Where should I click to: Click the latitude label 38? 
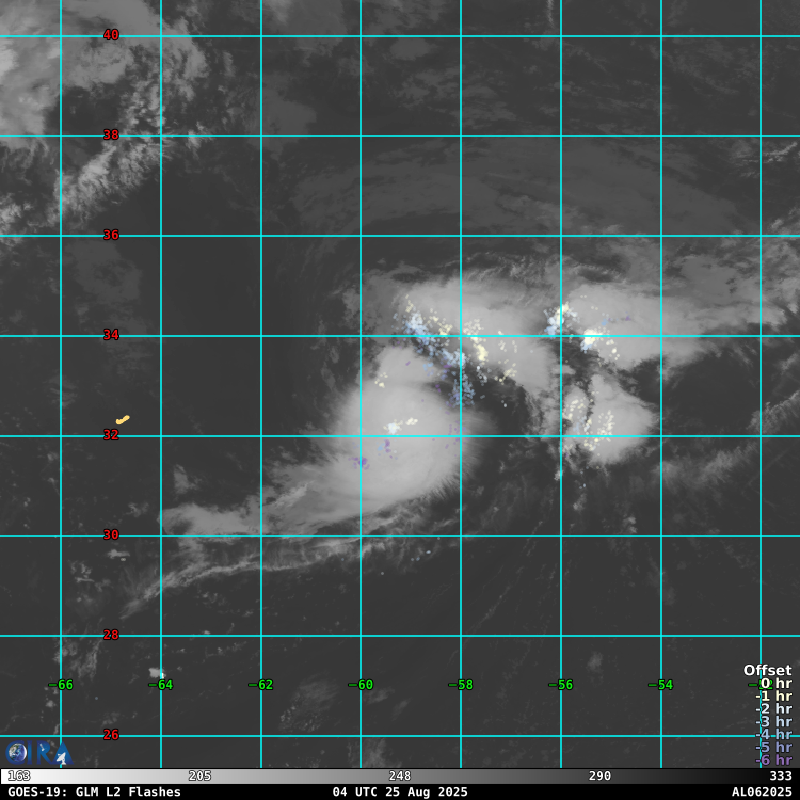click(111, 135)
